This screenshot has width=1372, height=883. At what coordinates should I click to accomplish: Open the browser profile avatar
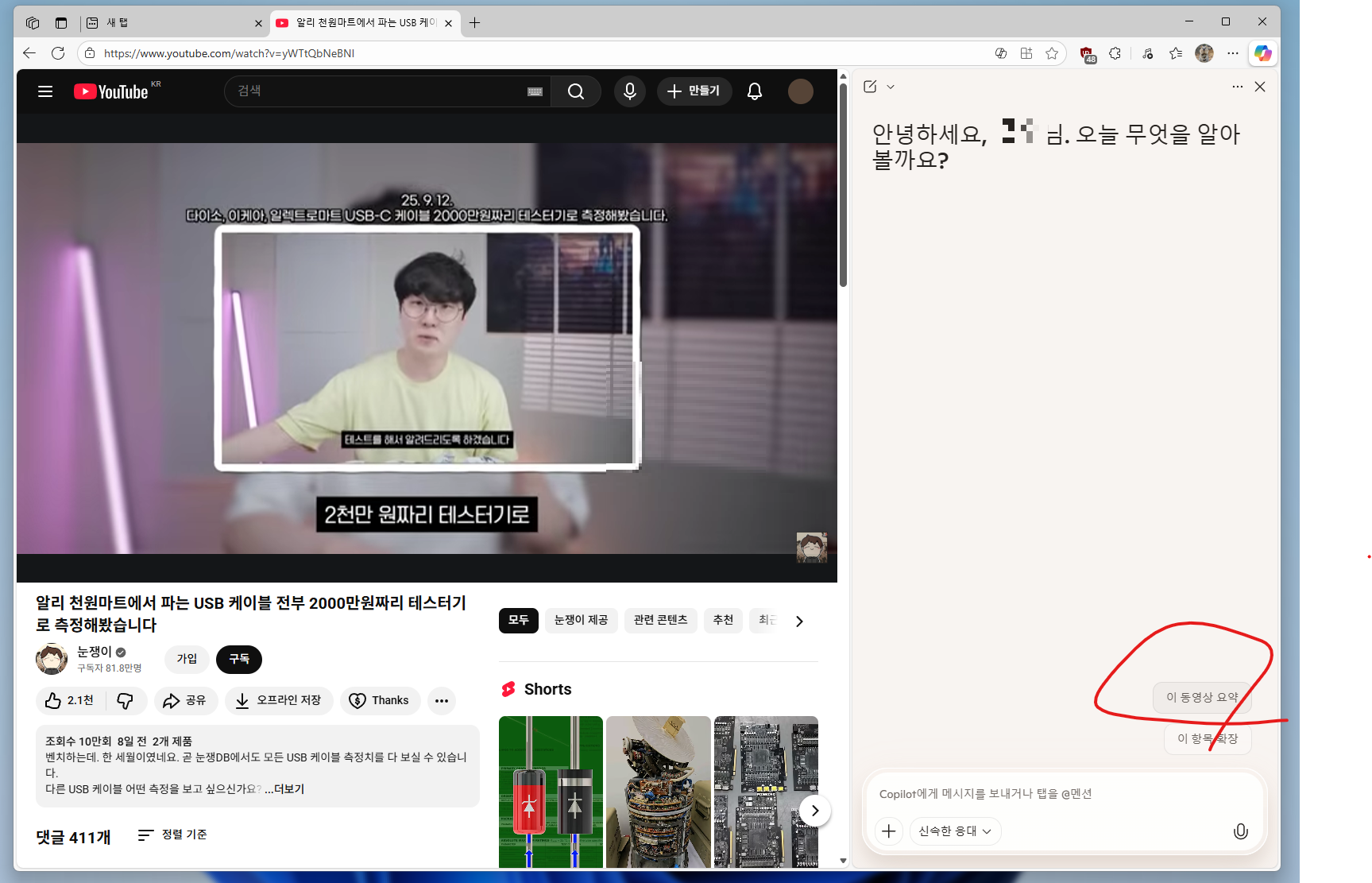click(1204, 53)
